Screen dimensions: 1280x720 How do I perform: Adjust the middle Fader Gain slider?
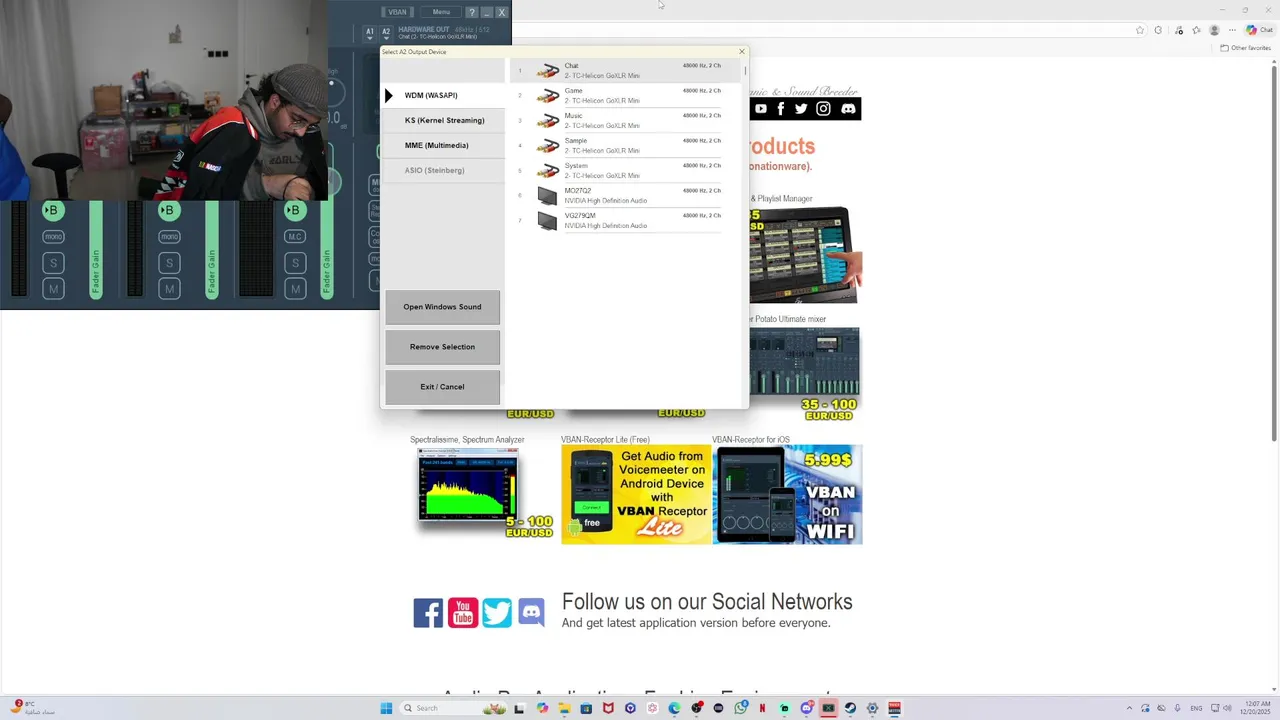(212, 250)
